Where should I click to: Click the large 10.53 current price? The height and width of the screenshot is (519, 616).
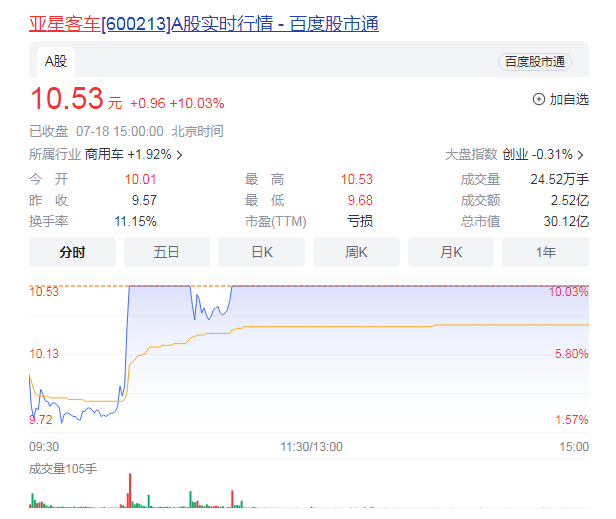click(66, 99)
